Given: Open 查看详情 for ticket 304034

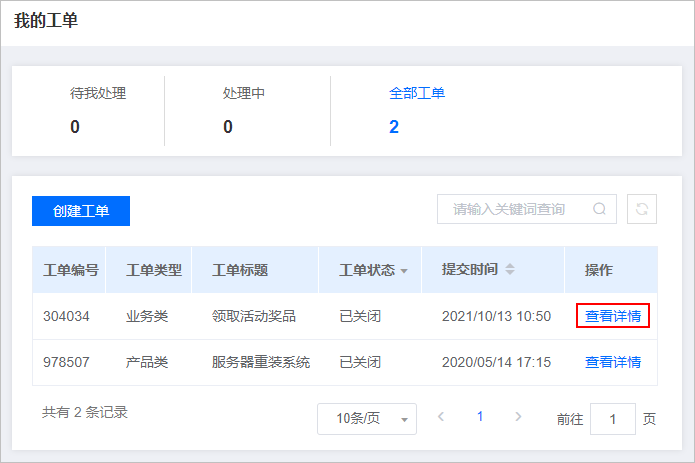Looking at the screenshot, I should coord(613,316).
